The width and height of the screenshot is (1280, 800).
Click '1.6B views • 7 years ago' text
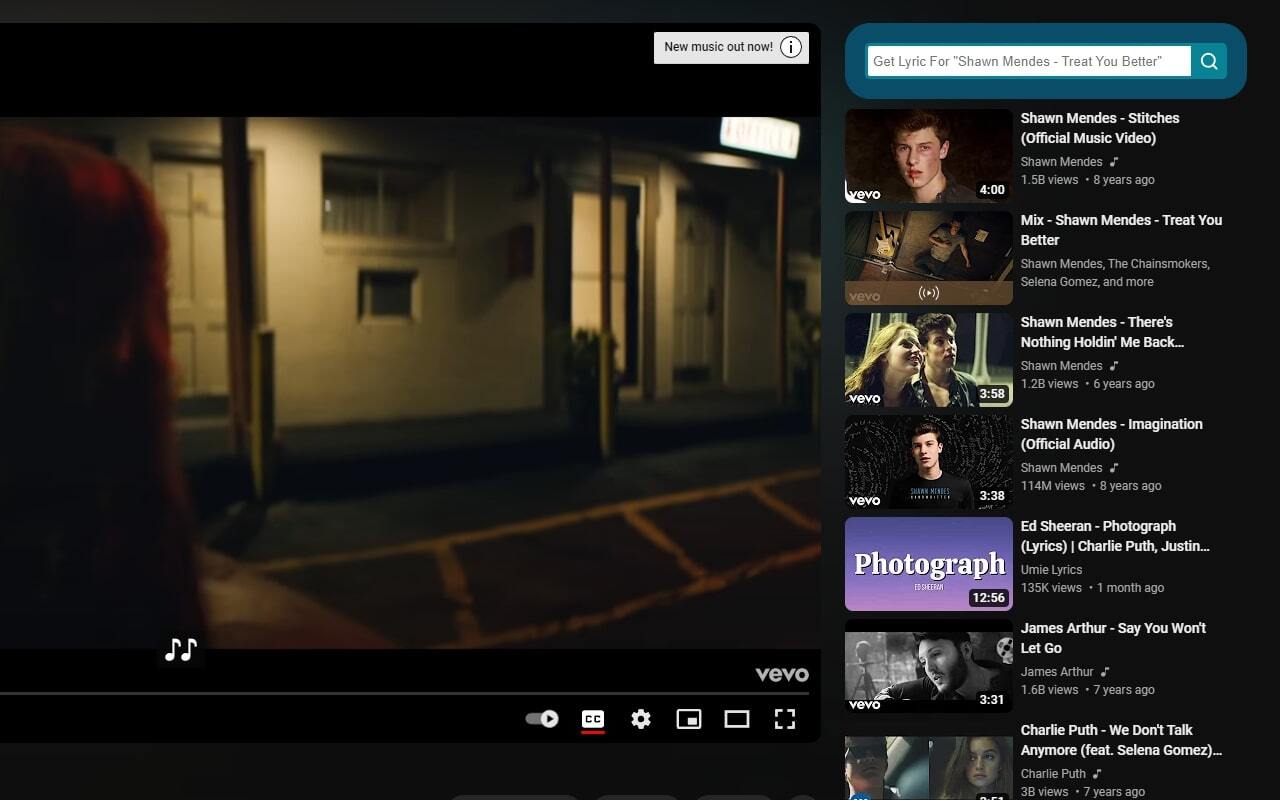(1087, 690)
